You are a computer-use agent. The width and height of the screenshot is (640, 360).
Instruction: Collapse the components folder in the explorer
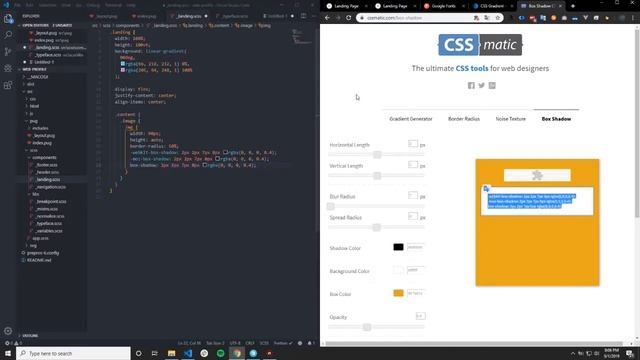[43, 158]
